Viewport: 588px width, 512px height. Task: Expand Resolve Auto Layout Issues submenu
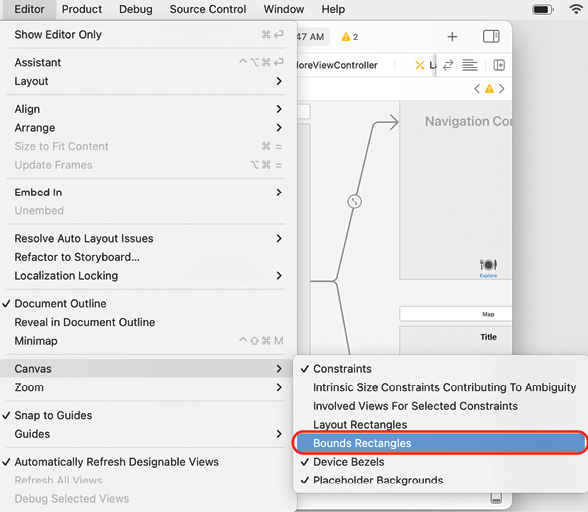[148, 238]
